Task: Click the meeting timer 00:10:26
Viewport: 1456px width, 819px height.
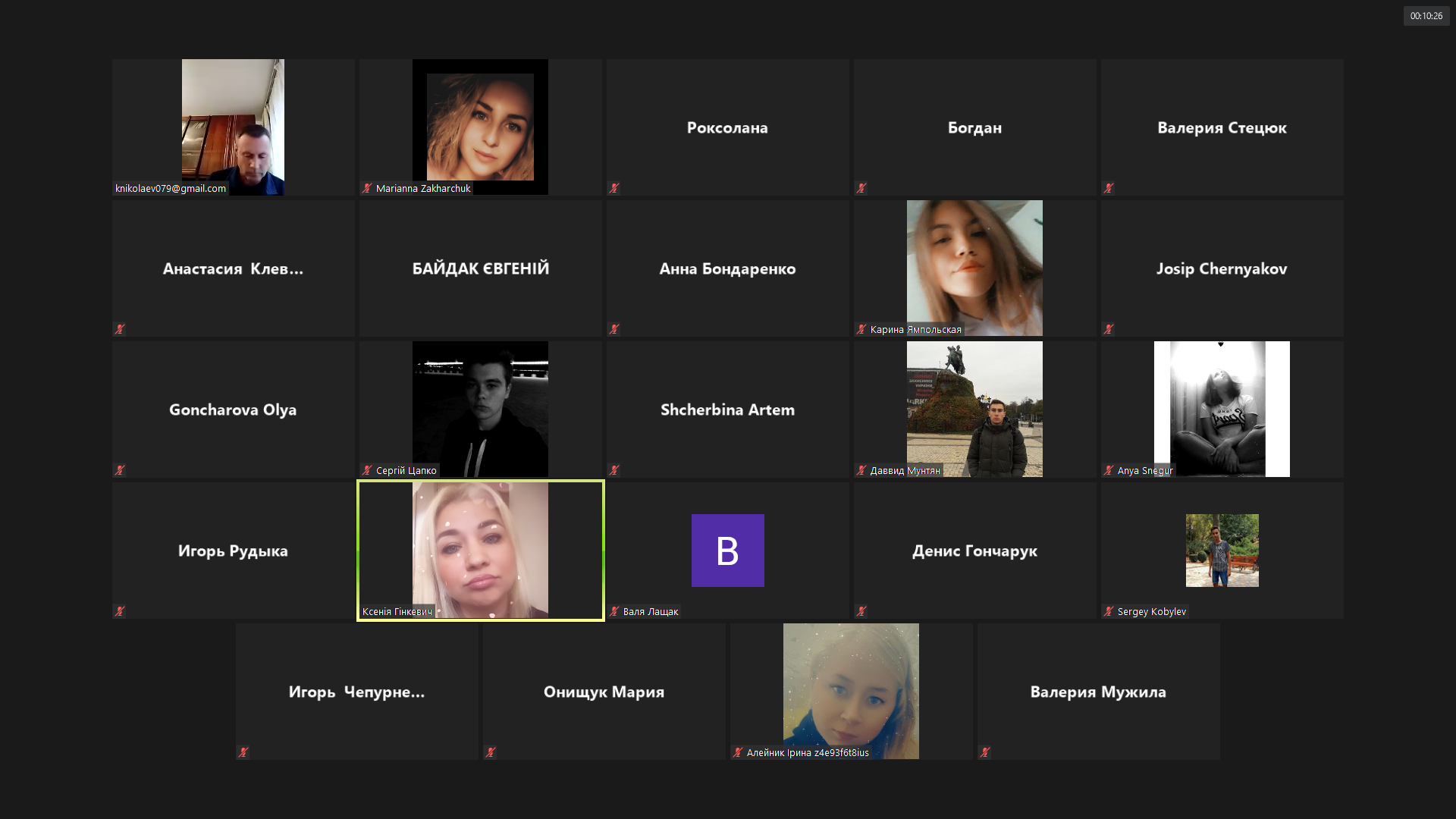Action: tap(1426, 16)
